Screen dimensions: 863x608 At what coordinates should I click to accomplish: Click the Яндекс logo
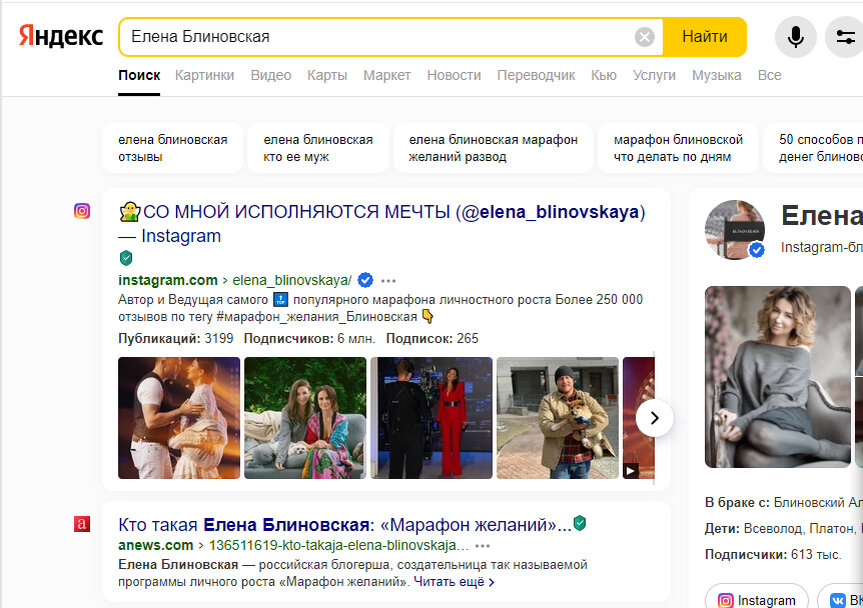[x=61, y=36]
